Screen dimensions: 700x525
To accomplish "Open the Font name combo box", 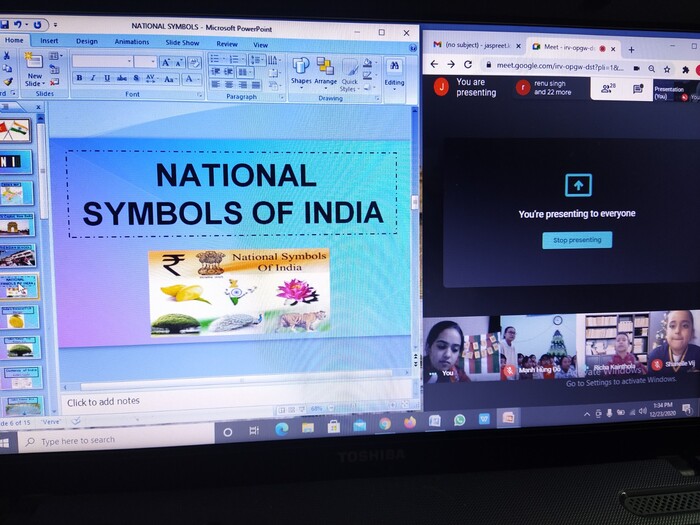I will coord(102,61).
